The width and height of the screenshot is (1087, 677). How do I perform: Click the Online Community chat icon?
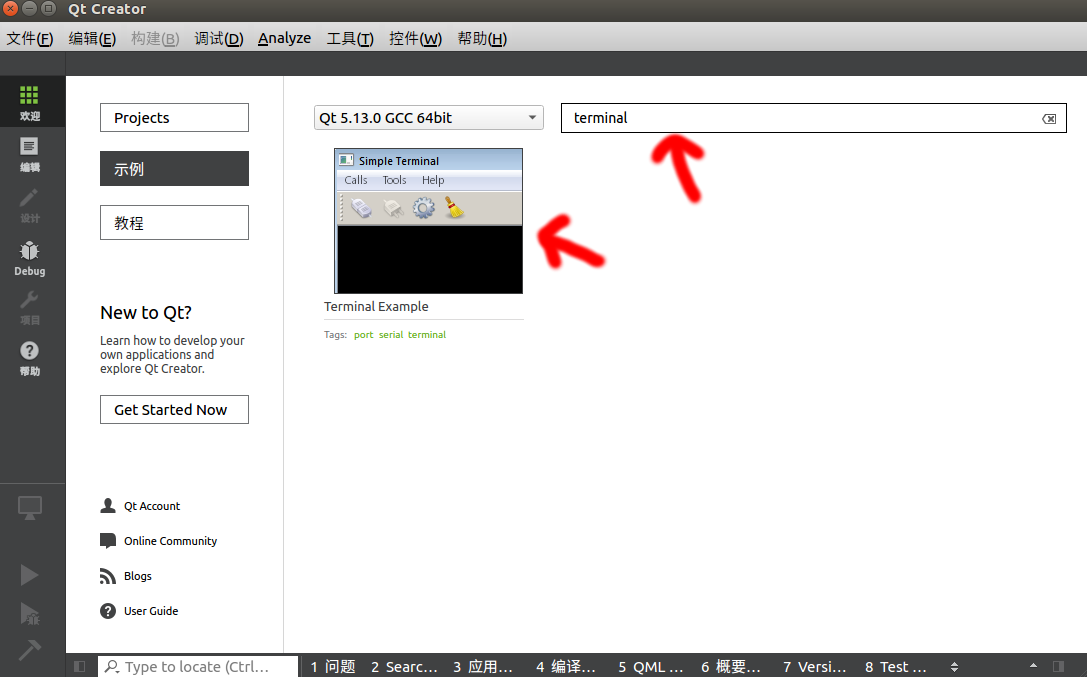[107, 541]
